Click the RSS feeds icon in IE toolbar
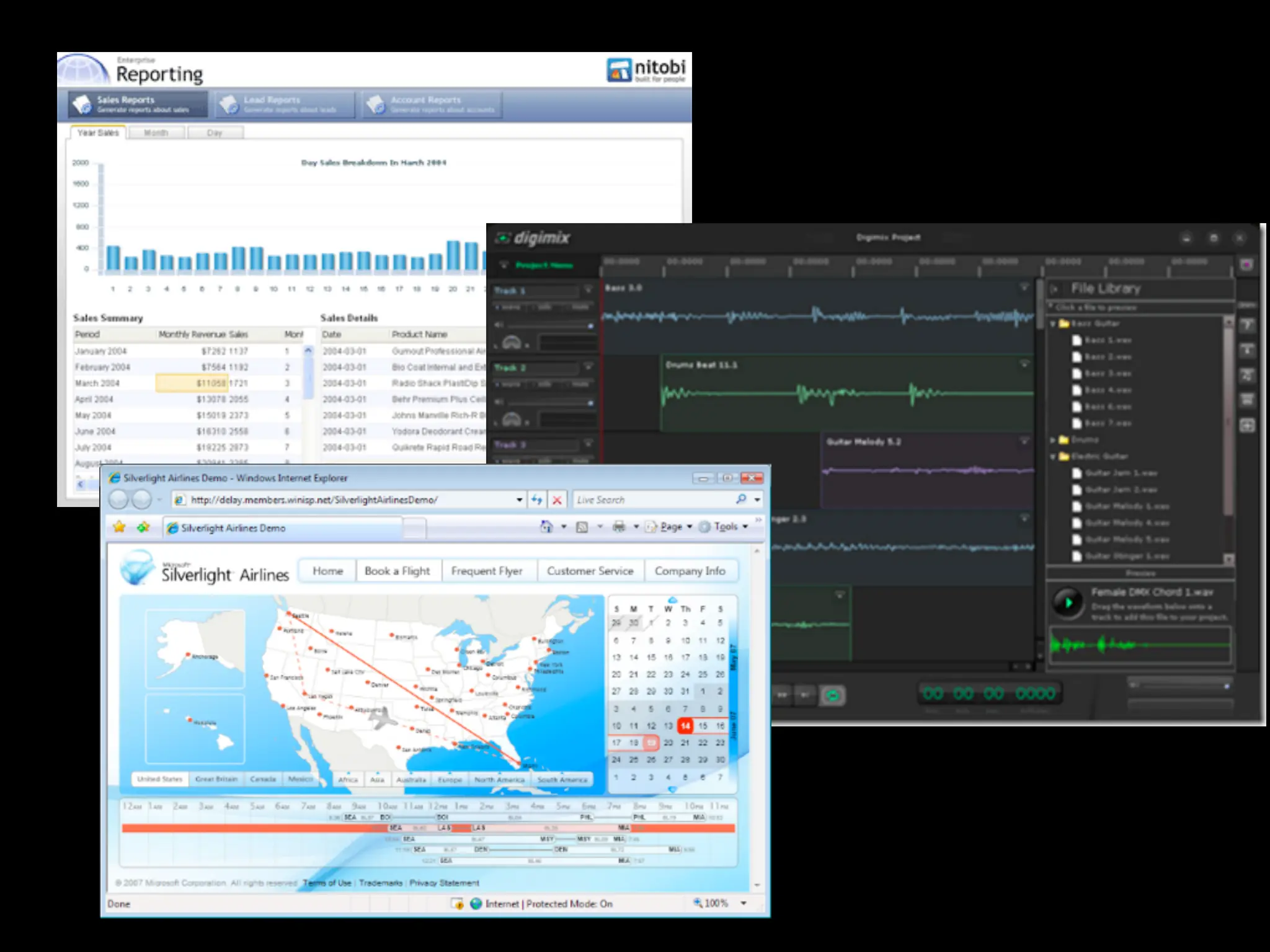Image resolution: width=1270 pixels, height=952 pixels. (x=582, y=527)
